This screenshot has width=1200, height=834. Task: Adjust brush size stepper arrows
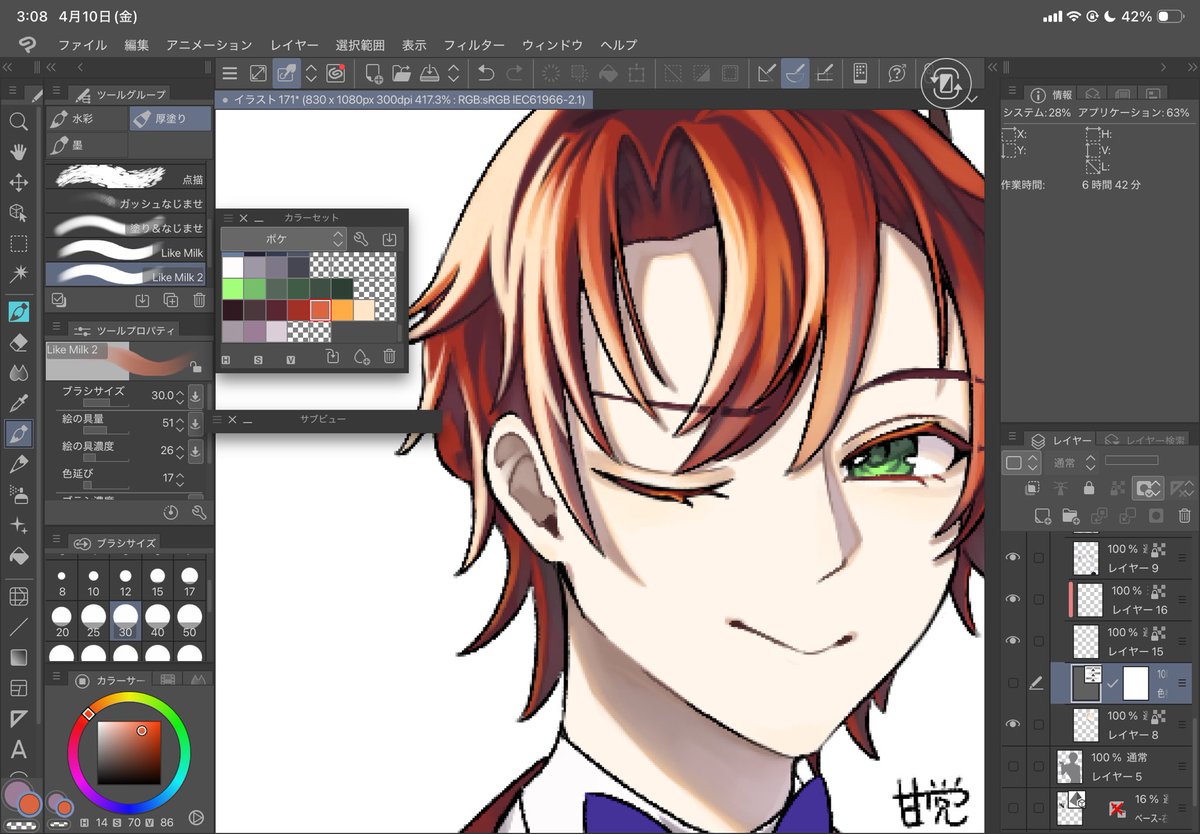tap(181, 396)
